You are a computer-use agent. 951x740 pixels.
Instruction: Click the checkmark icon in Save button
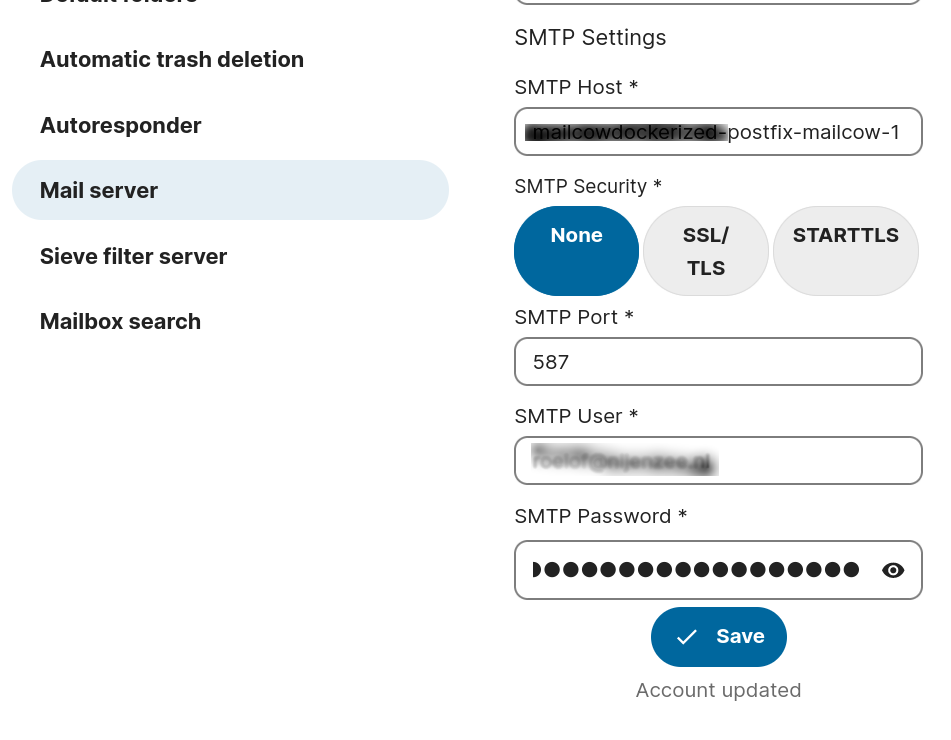click(x=687, y=637)
